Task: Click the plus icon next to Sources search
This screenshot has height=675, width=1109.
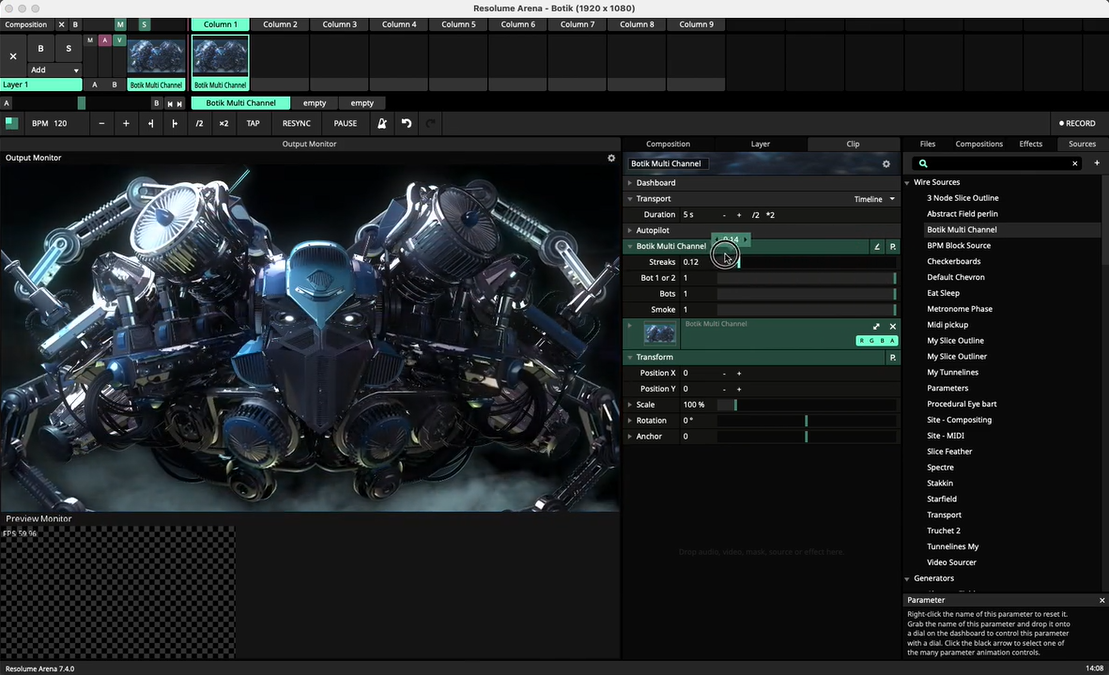Action: coord(1096,163)
